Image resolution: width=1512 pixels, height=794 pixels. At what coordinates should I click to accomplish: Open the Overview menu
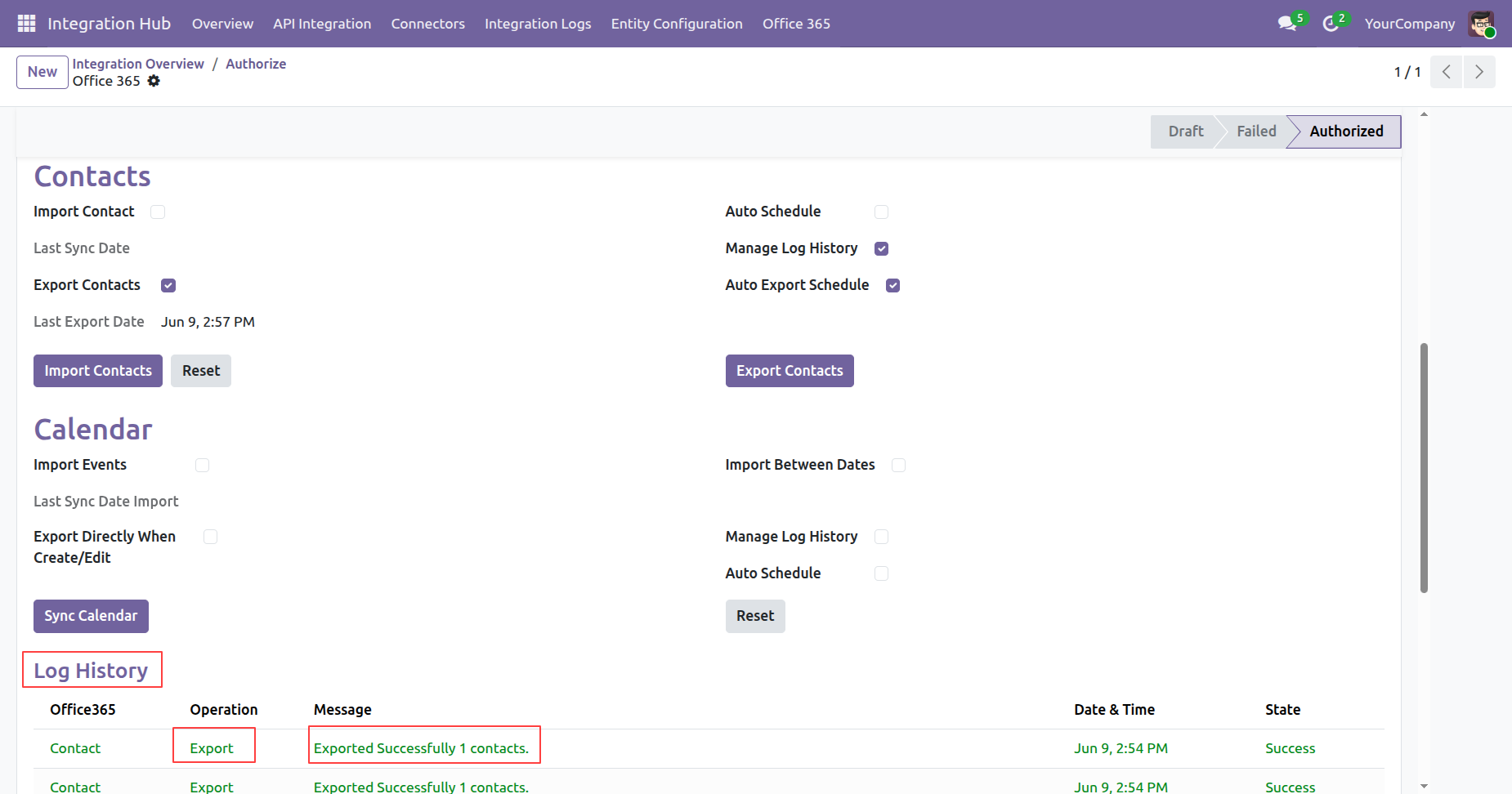coord(222,24)
